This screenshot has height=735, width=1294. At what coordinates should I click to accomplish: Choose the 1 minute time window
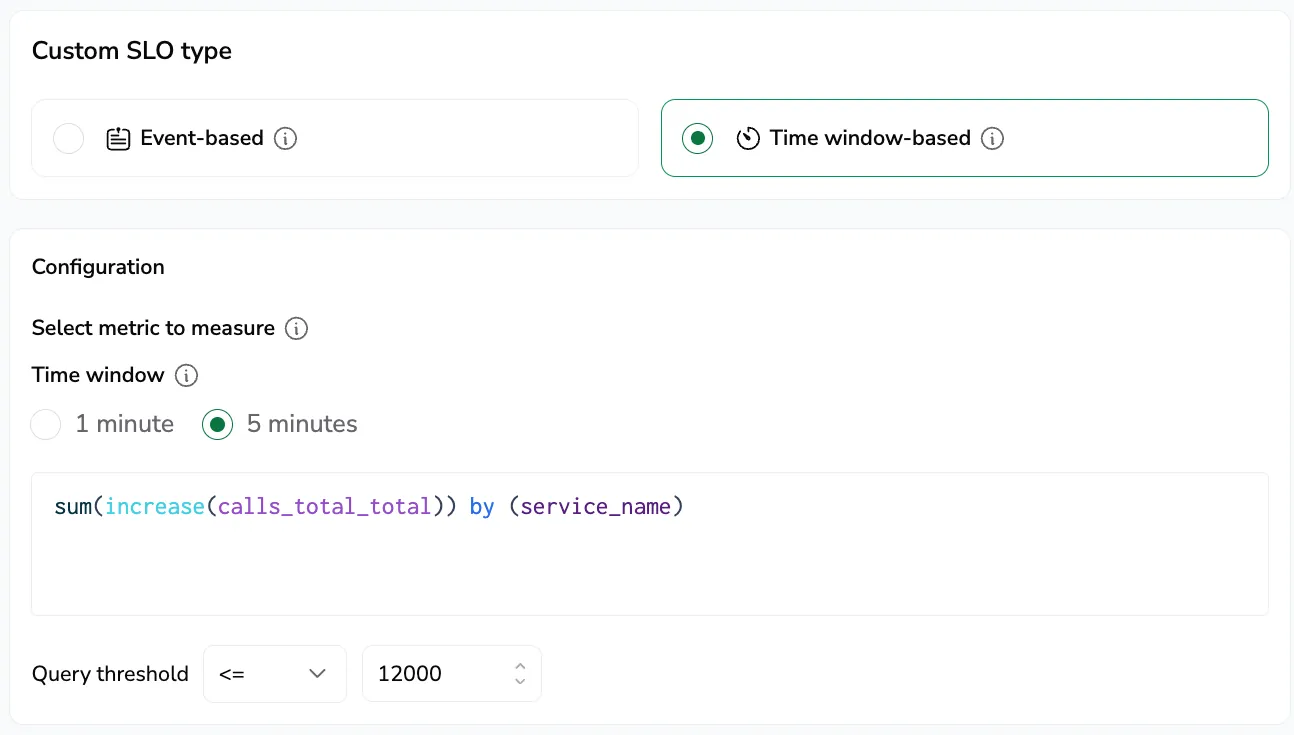[46, 424]
